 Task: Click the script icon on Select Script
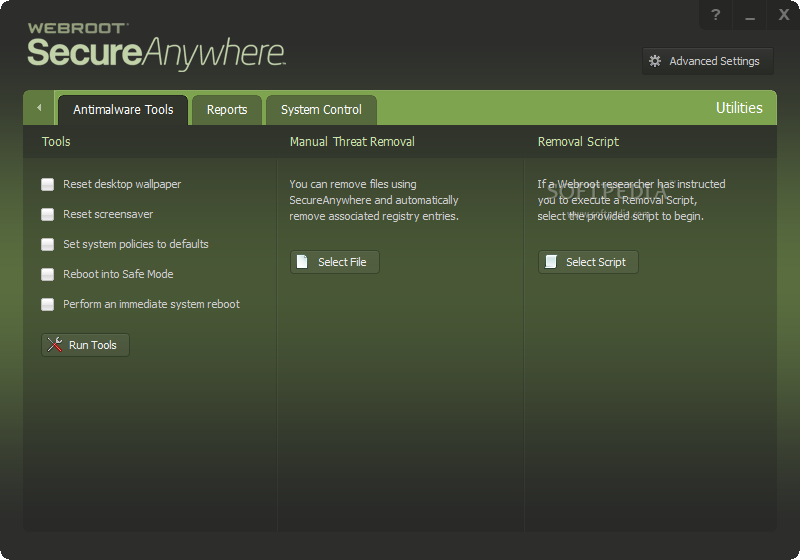pyautogui.click(x=551, y=262)
